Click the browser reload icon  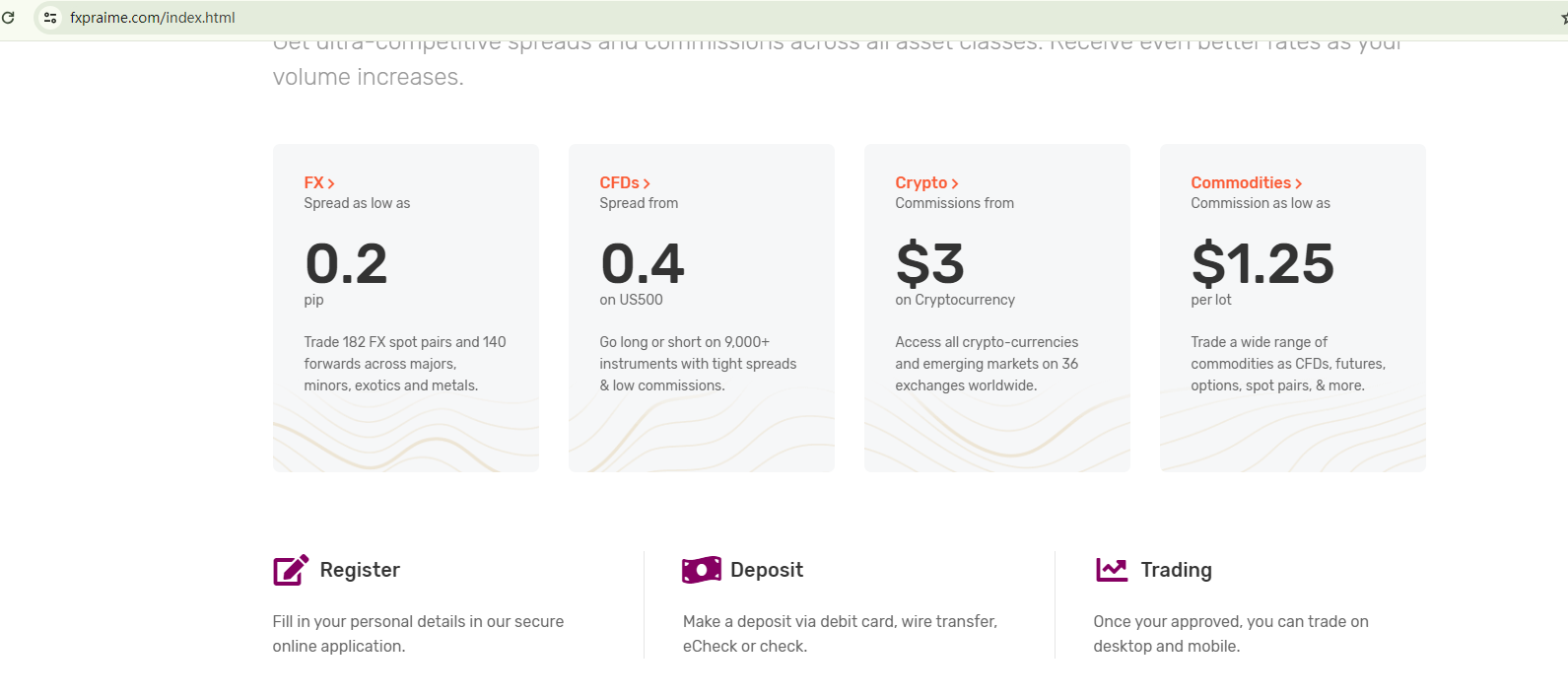pyautogui.click(x=8, y=18)
